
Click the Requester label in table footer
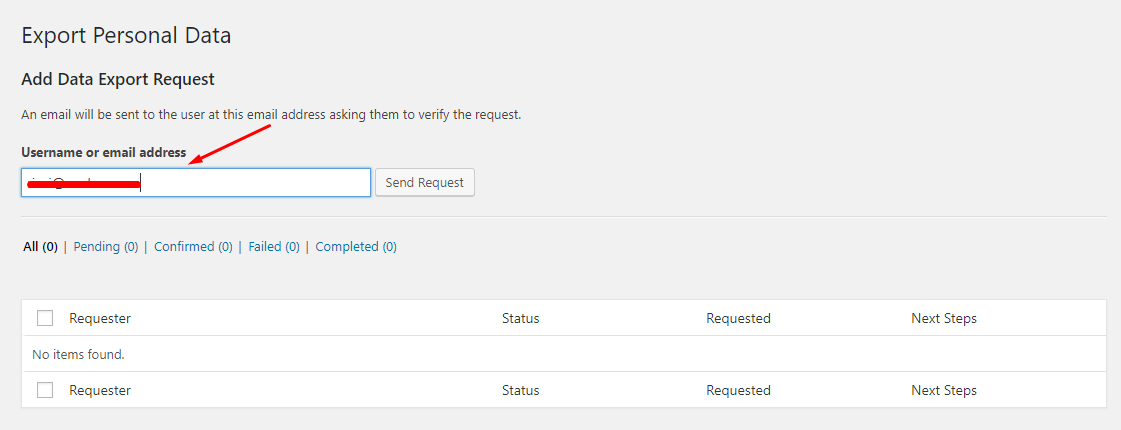[x=100, y=391]
